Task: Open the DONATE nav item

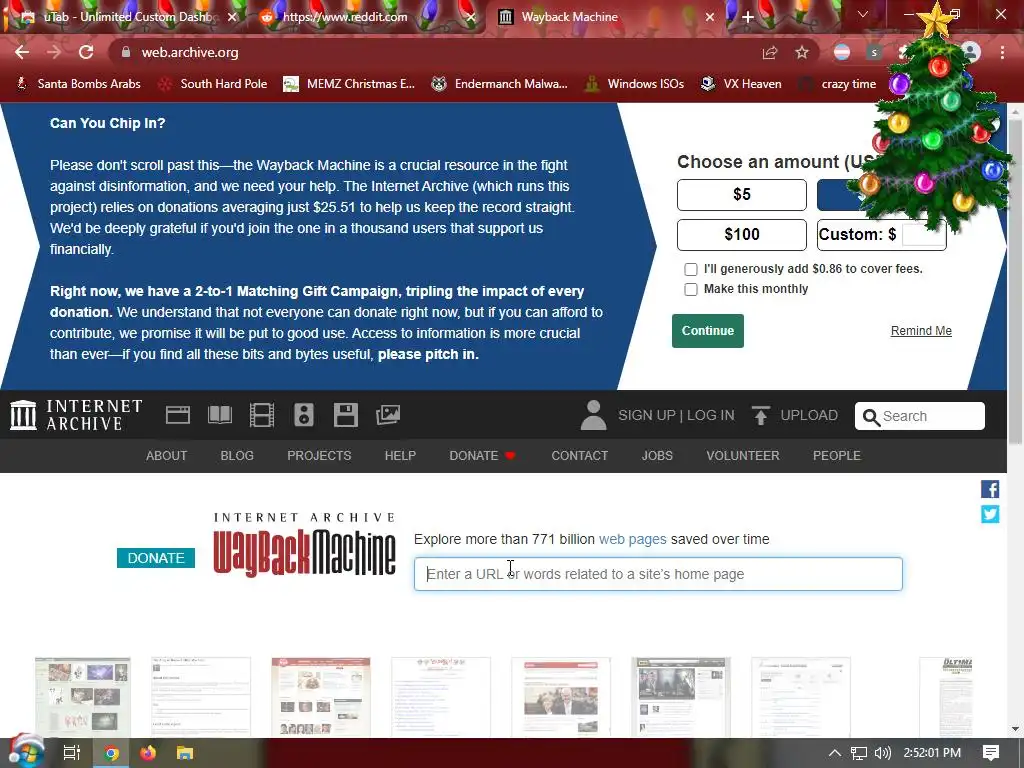Action: coord(483,455)
